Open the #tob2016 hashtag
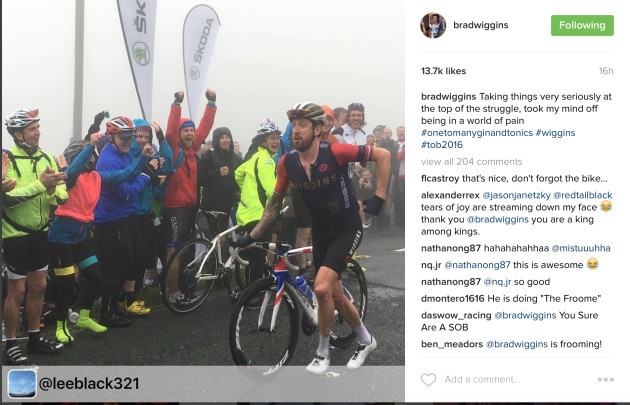Viewport: 630px width, 405px height. pos(442,145)
